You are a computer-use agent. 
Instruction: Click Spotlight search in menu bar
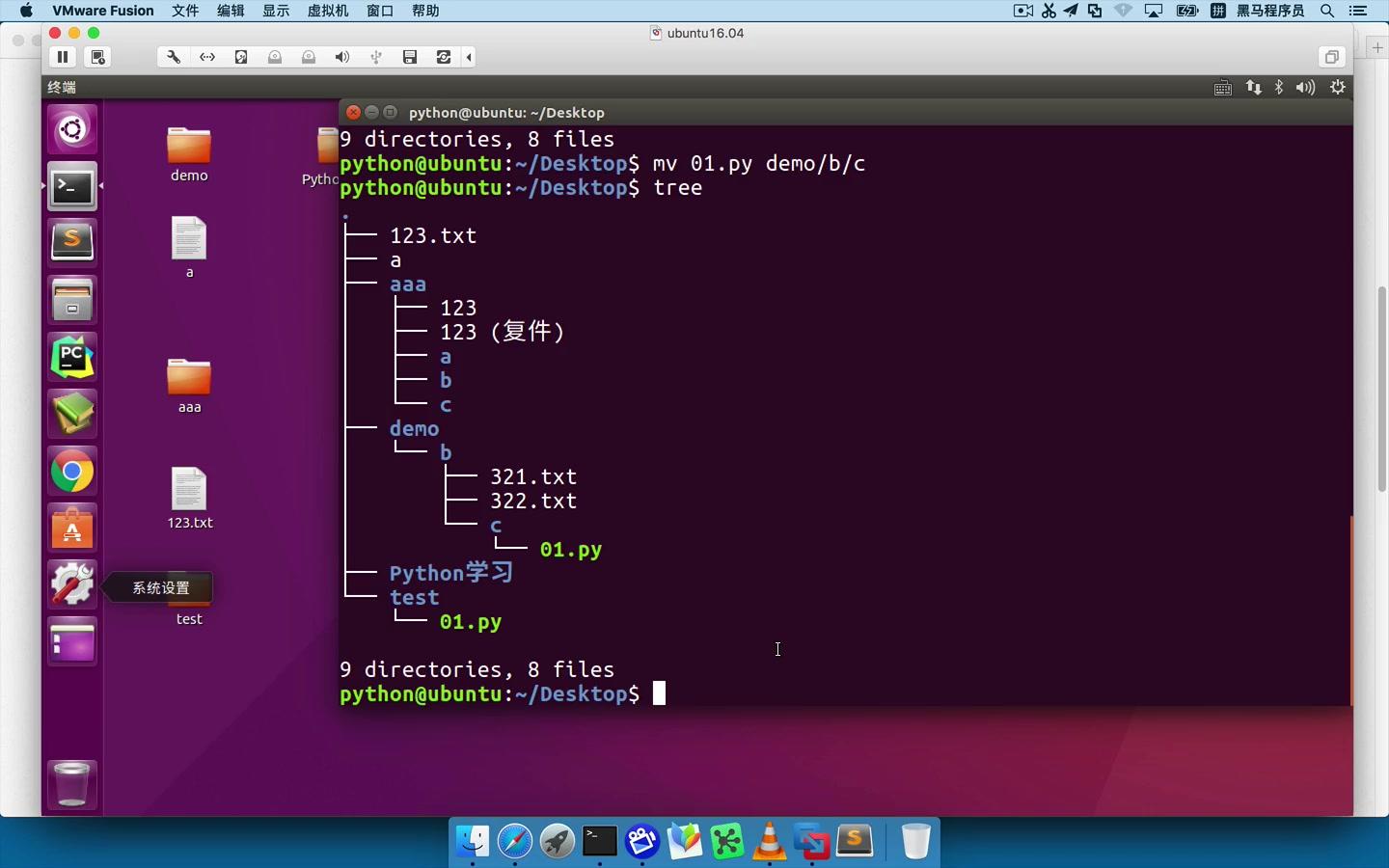(1327, 11)
